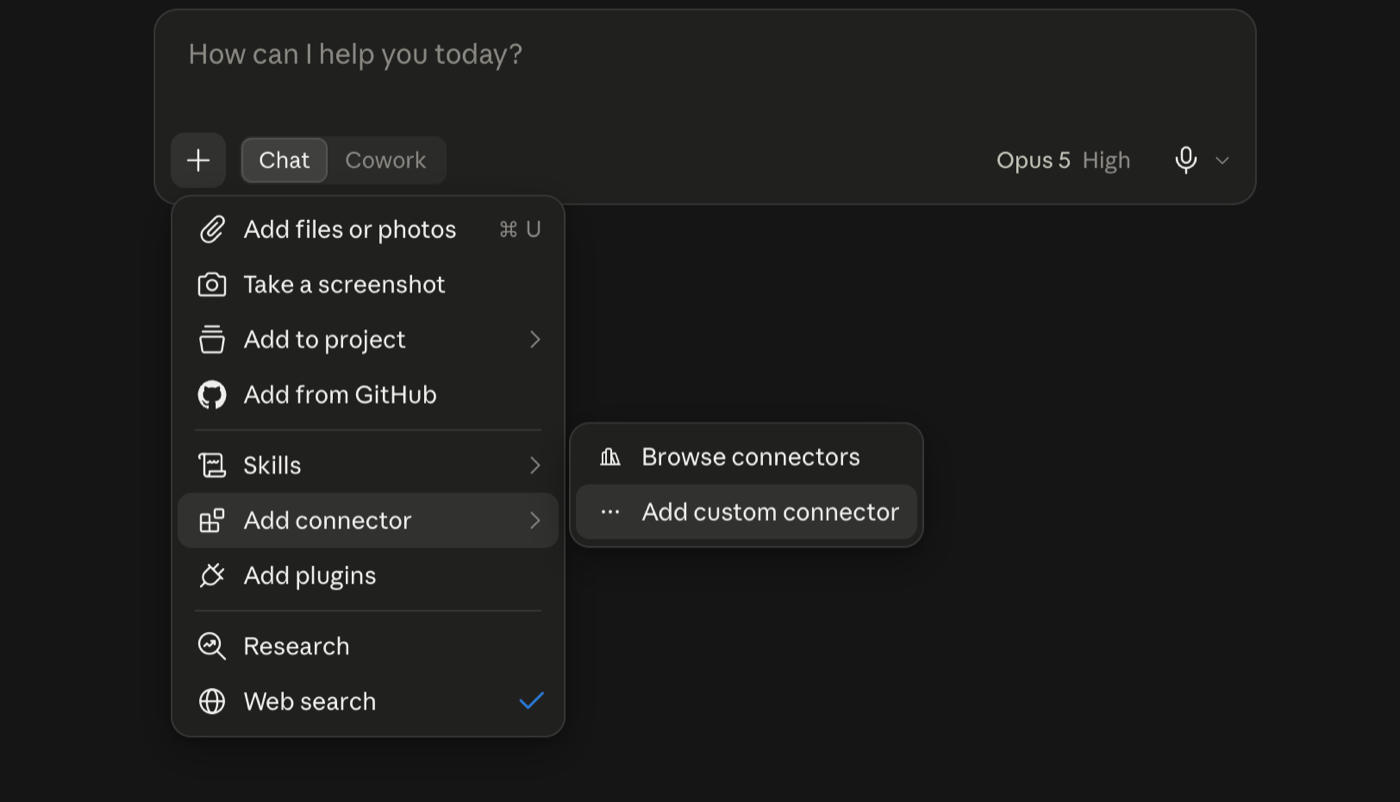Screen dimensions: 1400x802
Task: Open Browse connectors
Action: pyautogui.click(x=746, y=457)
